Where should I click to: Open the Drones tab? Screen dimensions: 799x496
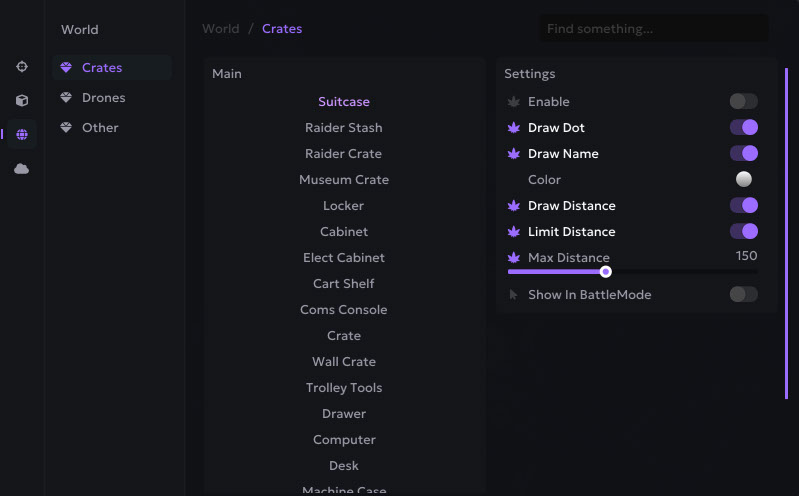pyautogui.click(x=103, y=98)
